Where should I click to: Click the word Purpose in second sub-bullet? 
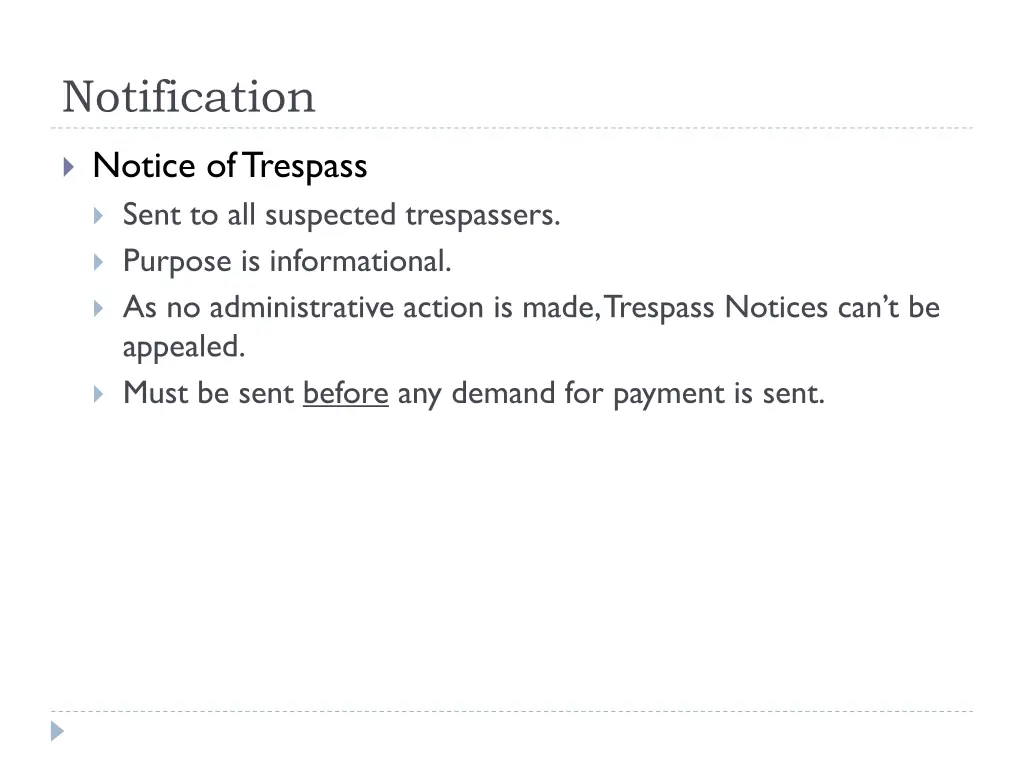pos(177,262)
